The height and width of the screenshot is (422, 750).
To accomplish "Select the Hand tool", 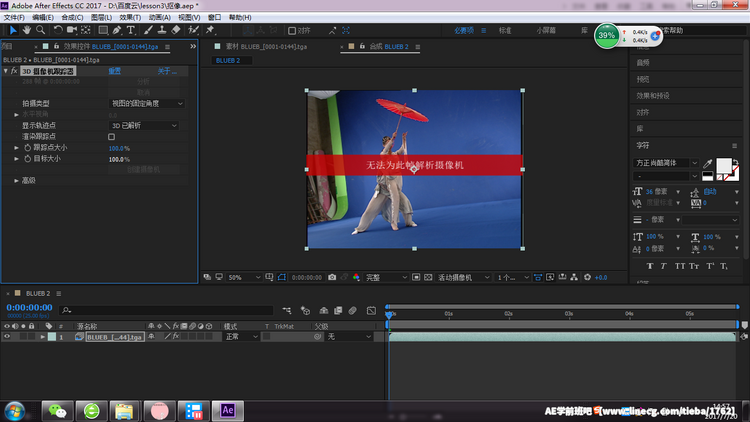I will 27,30.
